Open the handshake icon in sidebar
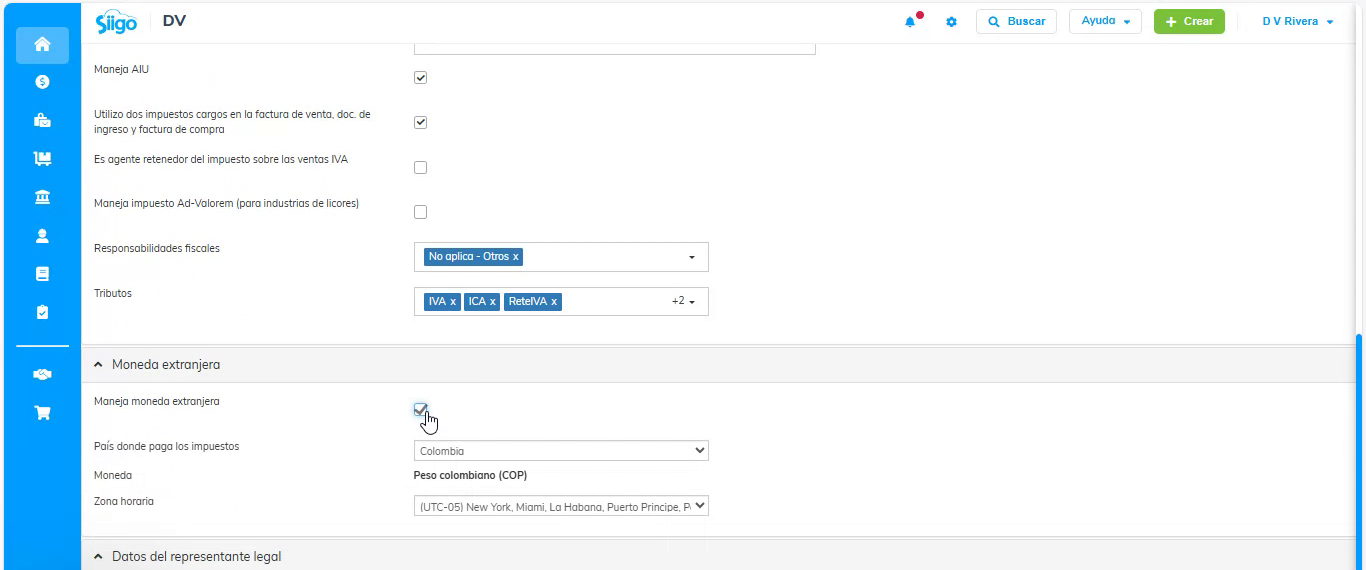 [42, 374]
